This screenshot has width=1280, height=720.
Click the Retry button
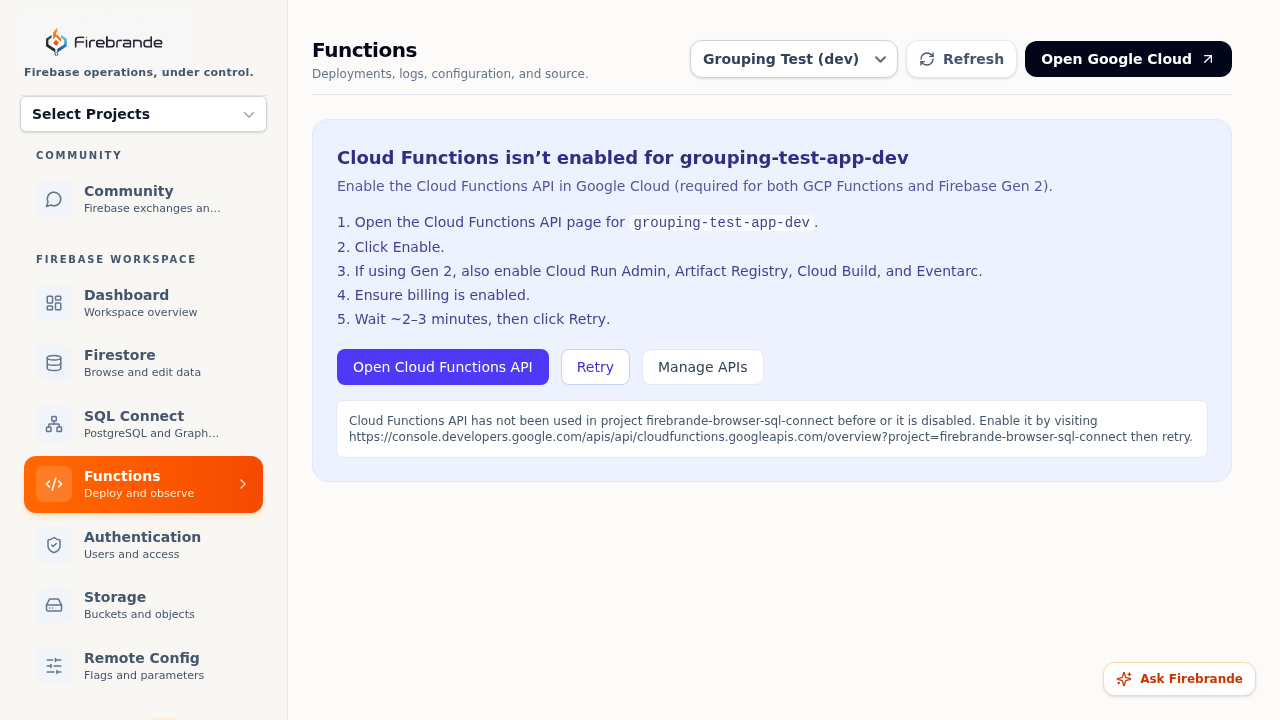pyautogui.click(x=595, y=367)
